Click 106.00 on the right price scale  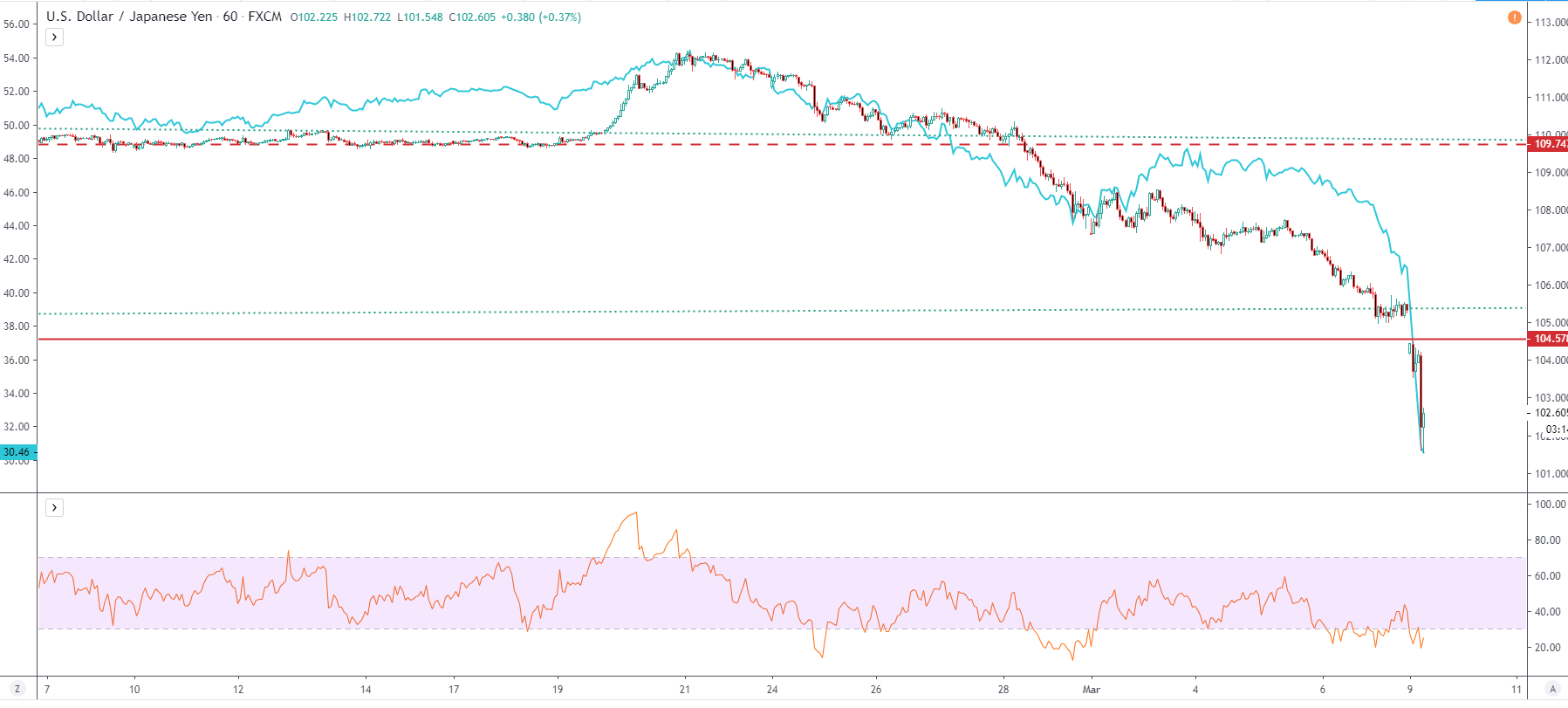(x=1551, y=285)
